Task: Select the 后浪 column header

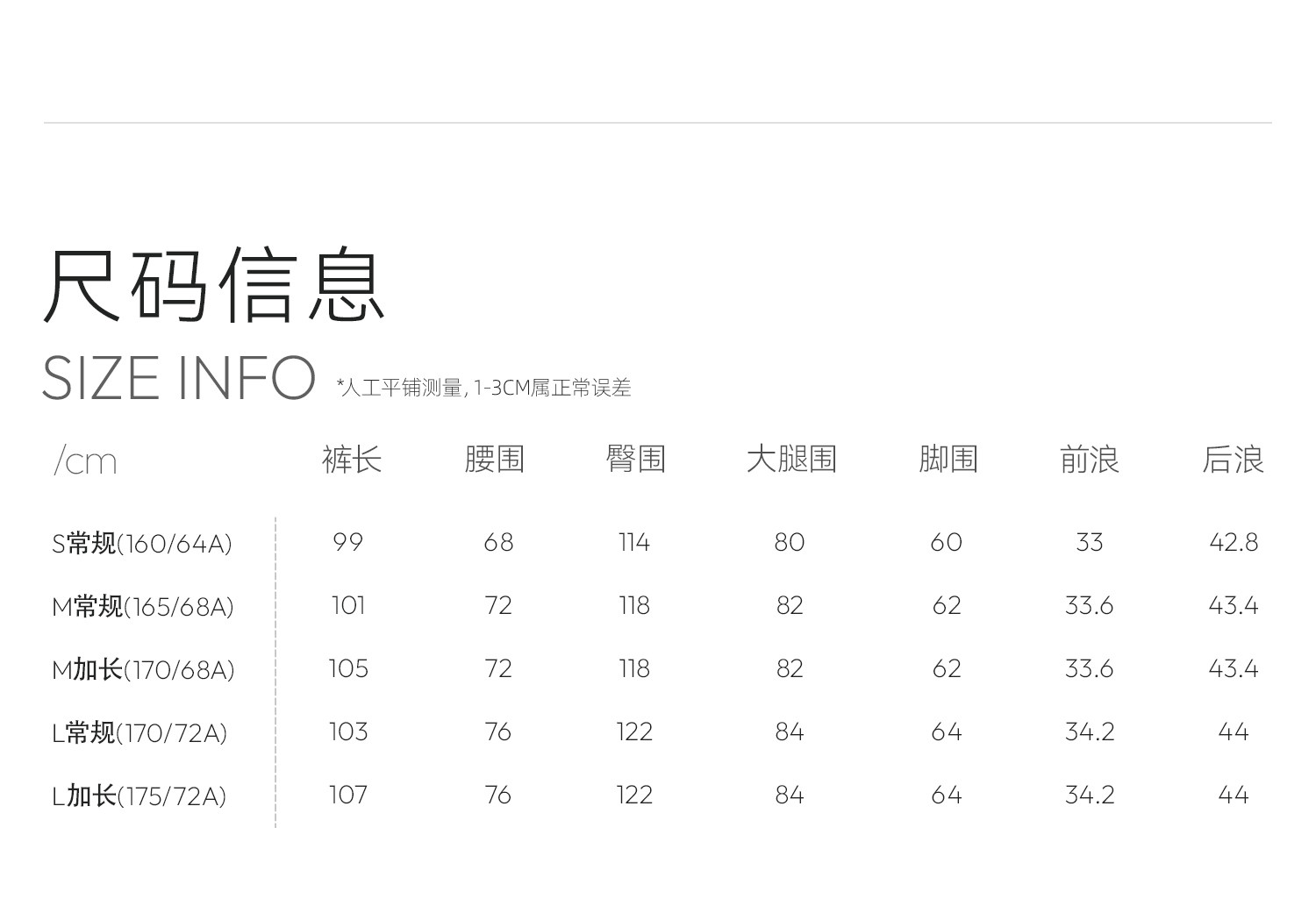Action: (x=1233, y=460)
